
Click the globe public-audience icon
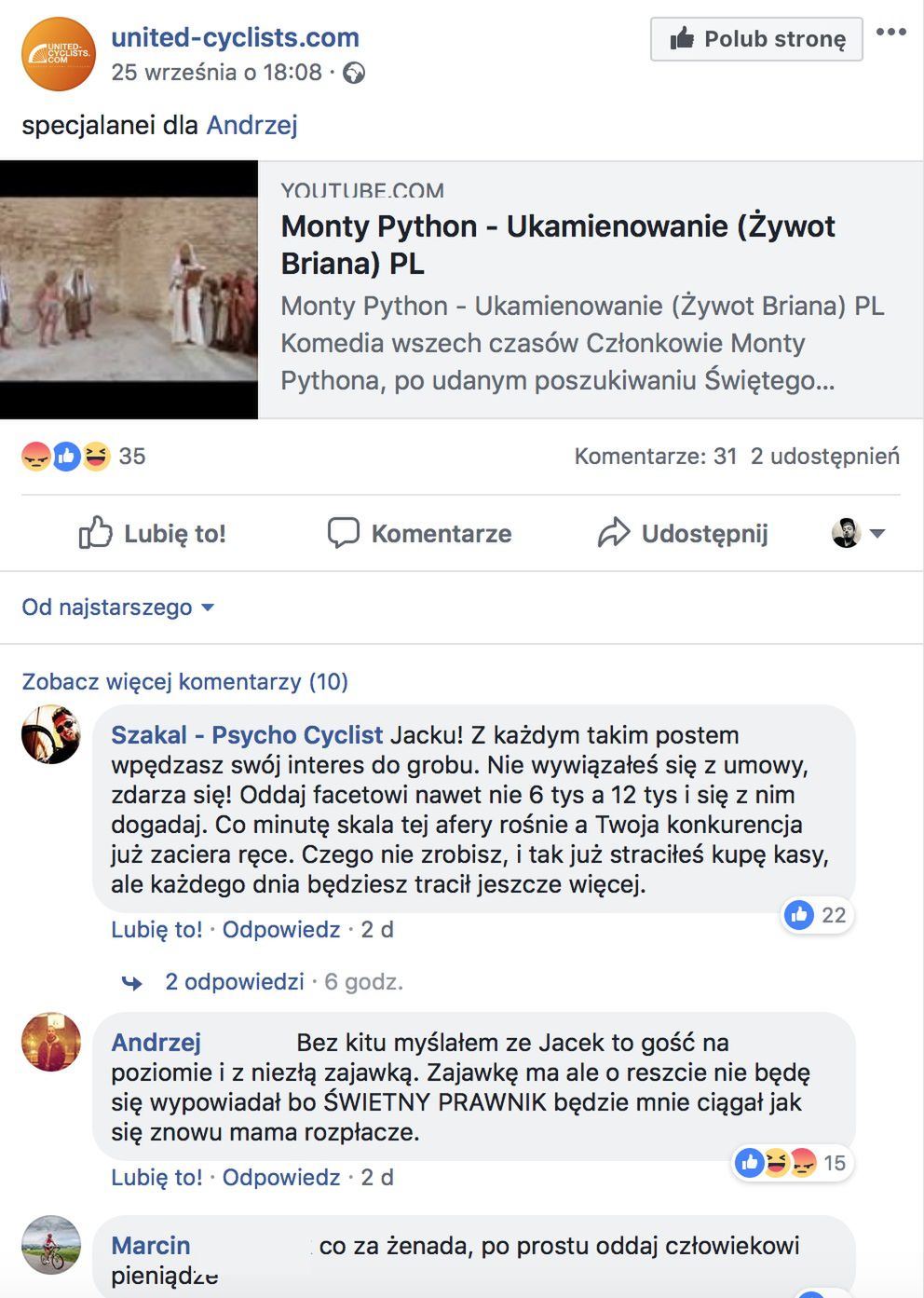point(354,73)
